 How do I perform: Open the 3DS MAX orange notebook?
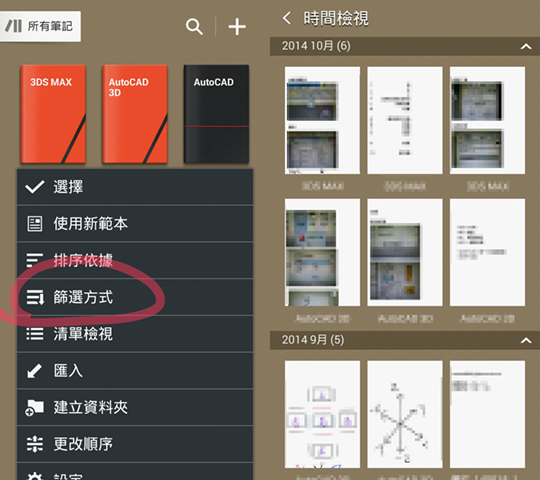point(53,114)
